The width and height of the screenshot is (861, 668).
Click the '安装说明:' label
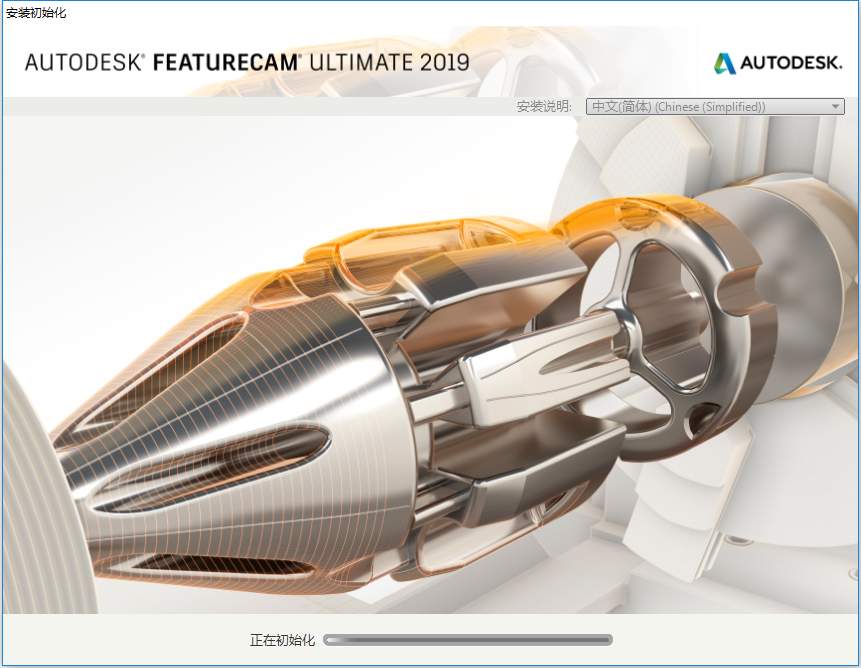coord(544,106)
